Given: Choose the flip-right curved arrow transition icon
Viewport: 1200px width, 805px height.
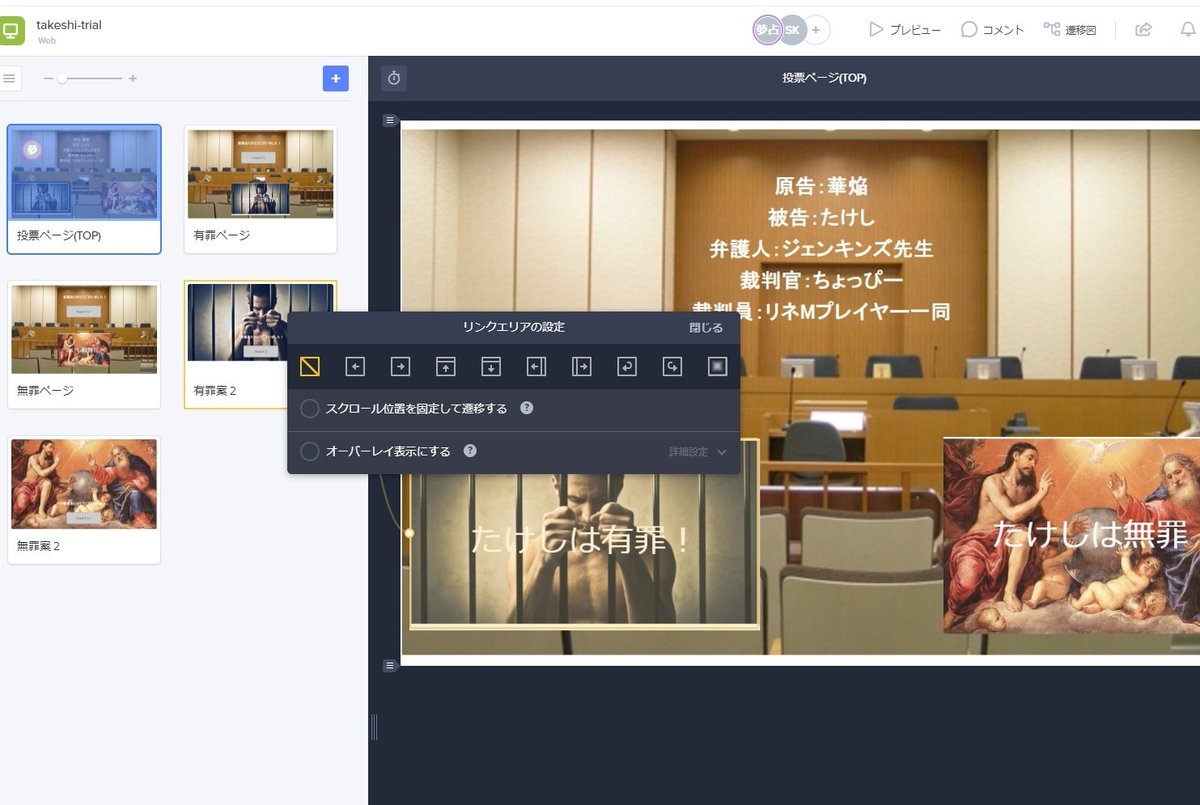Looking at the screenshot, I should point(672,367).
